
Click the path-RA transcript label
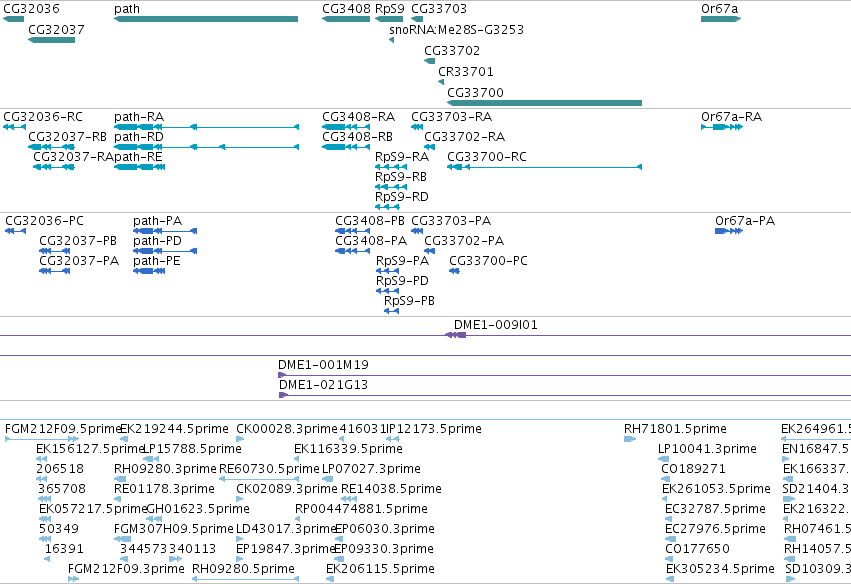(x=139, y=117)
